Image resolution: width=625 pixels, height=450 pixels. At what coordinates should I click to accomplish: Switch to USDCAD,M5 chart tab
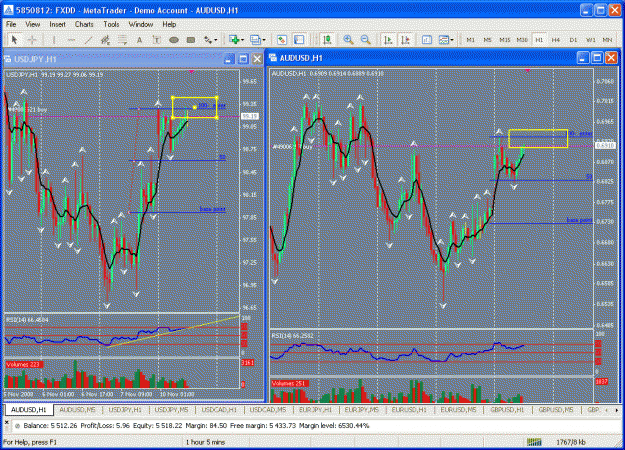[267, 410]
